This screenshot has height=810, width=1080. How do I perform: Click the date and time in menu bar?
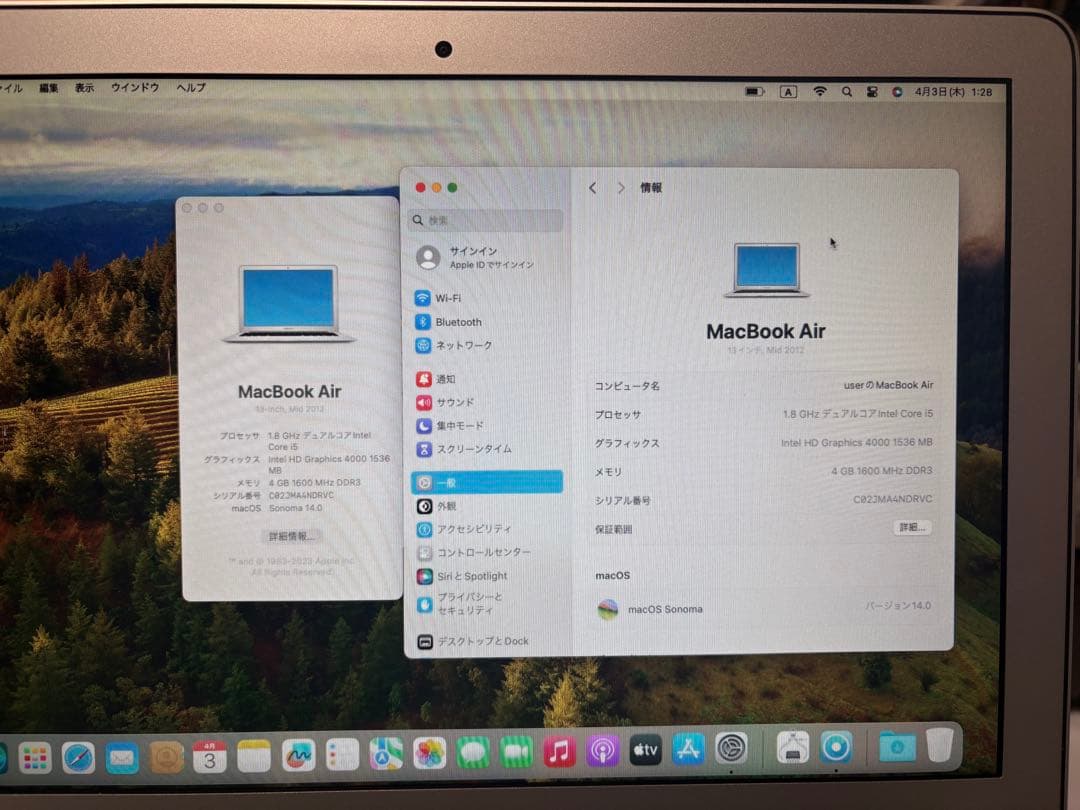(953, 92)
